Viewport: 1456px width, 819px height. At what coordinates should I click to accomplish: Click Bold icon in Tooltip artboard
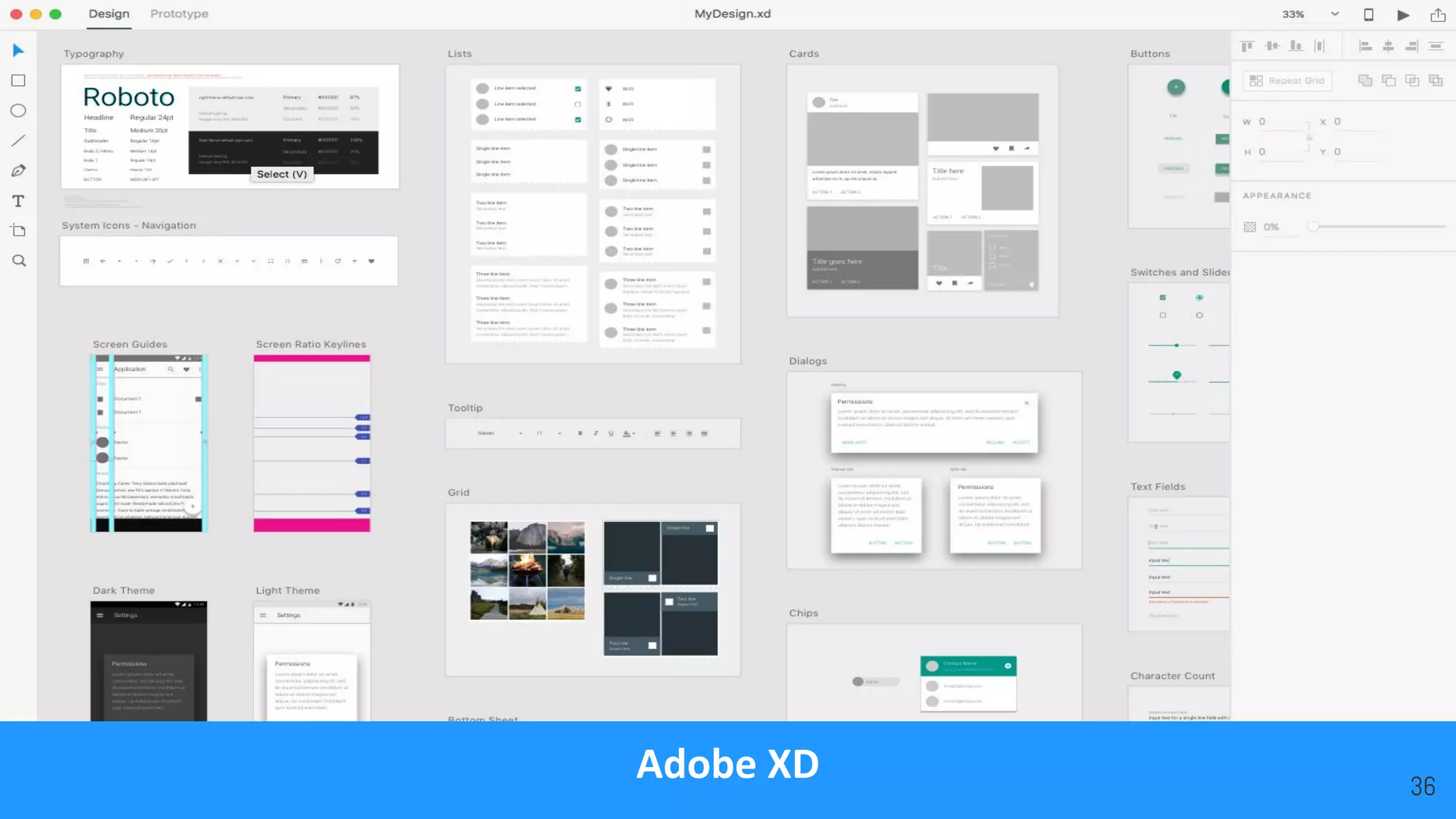[x=580, y=433]
